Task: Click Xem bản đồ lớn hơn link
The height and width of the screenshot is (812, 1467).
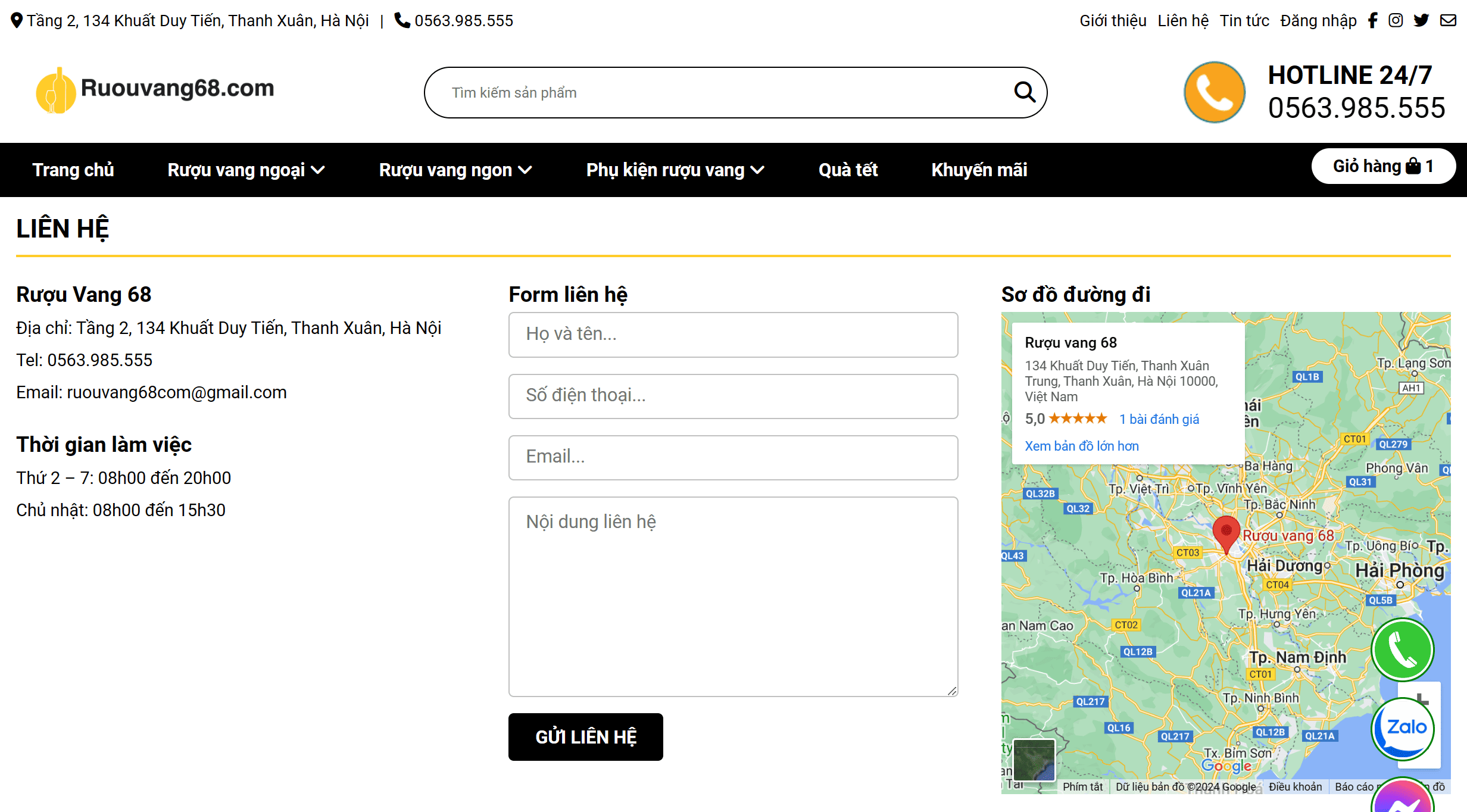Action: point(1081,446)
